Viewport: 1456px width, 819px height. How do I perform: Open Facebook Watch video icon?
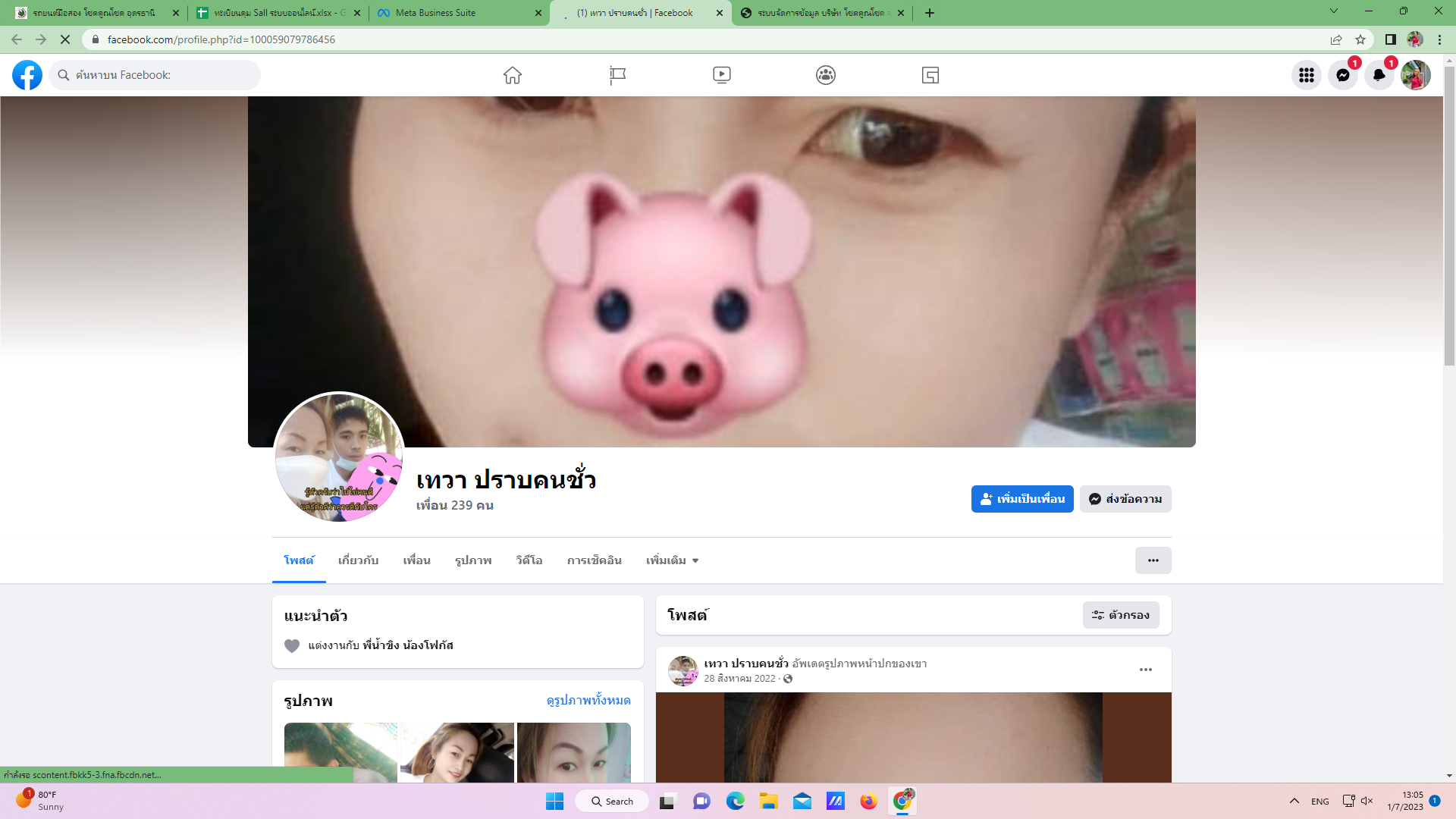[721, 75]
